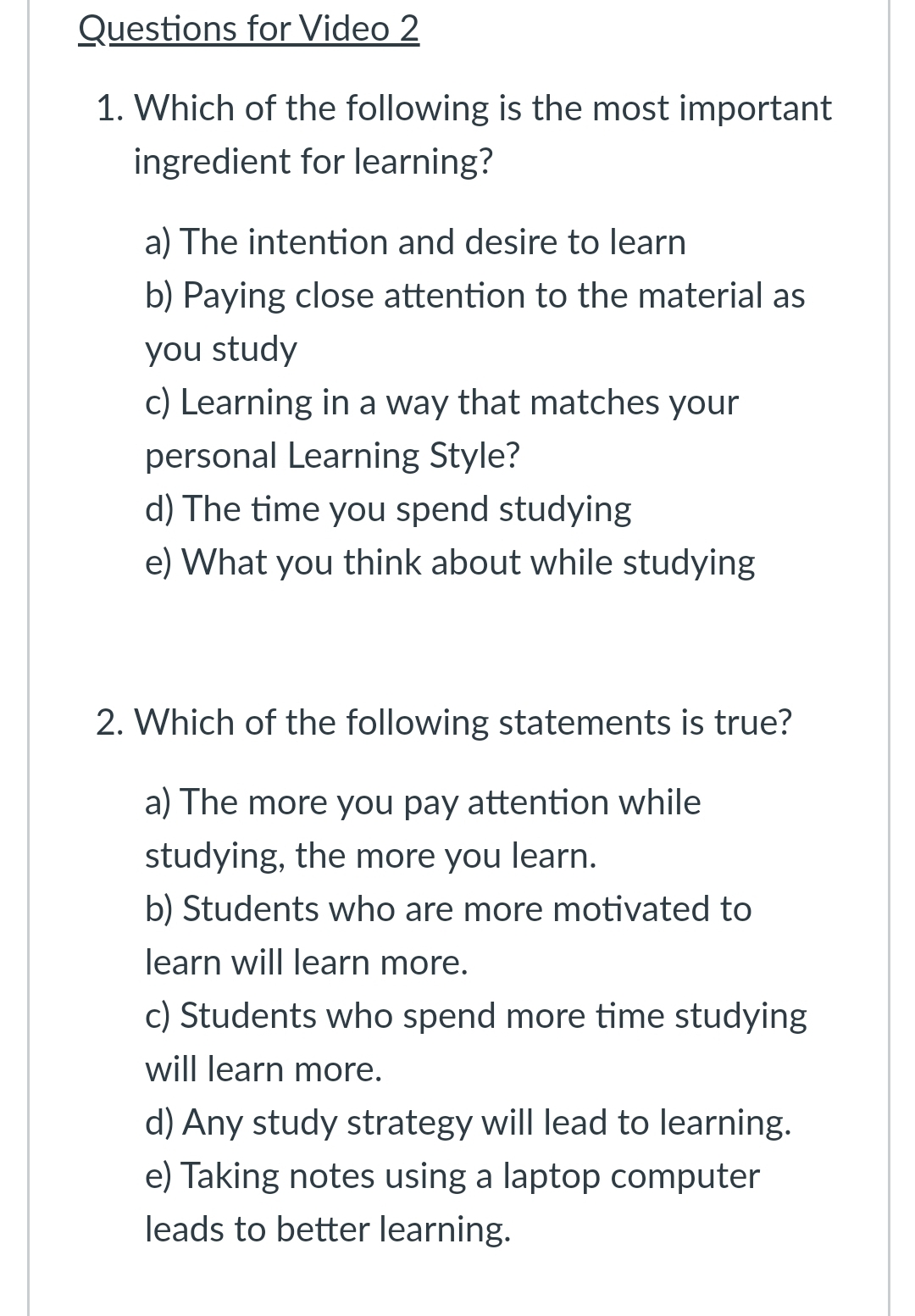Click the words "Learning Style?" in option c
Image resolution: width=915 pixels, height=1316 pixels.
(x=403, y=456)
